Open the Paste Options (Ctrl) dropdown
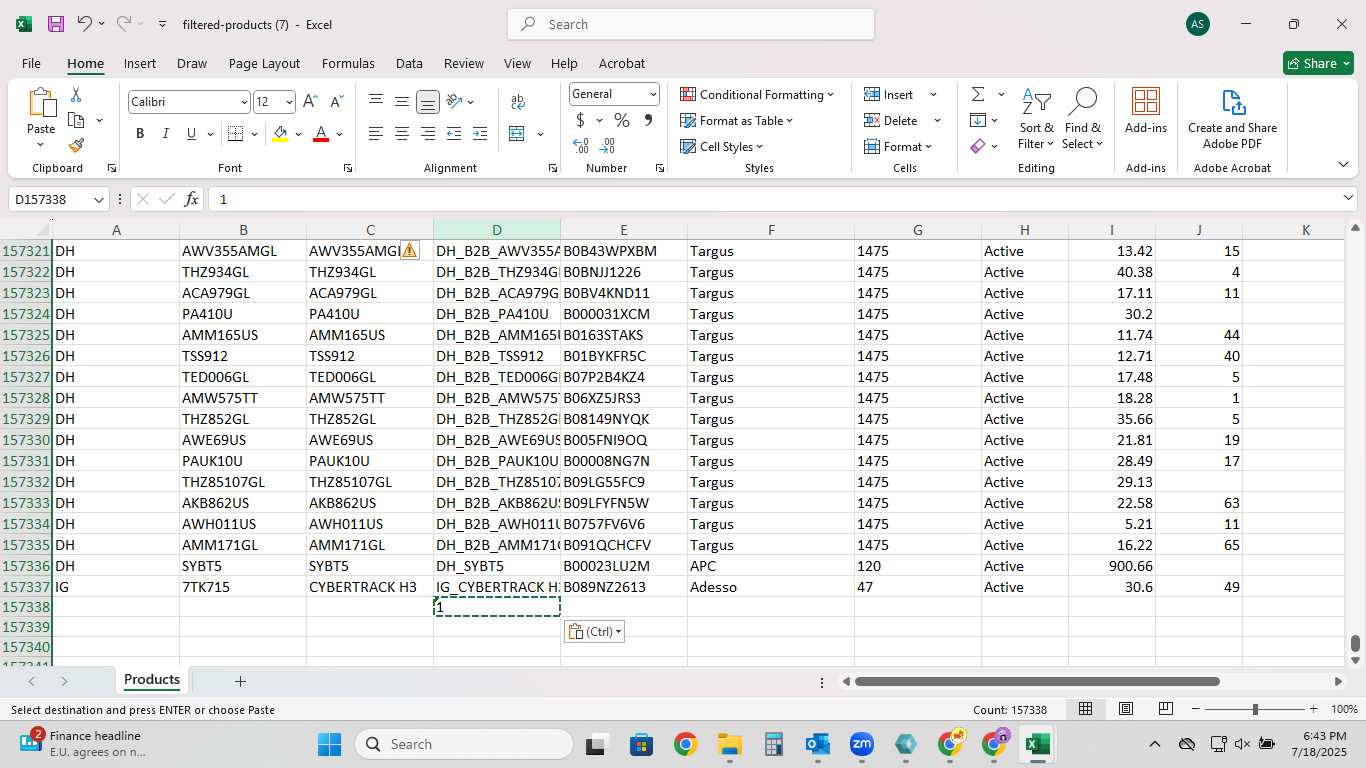 [595, 632]
